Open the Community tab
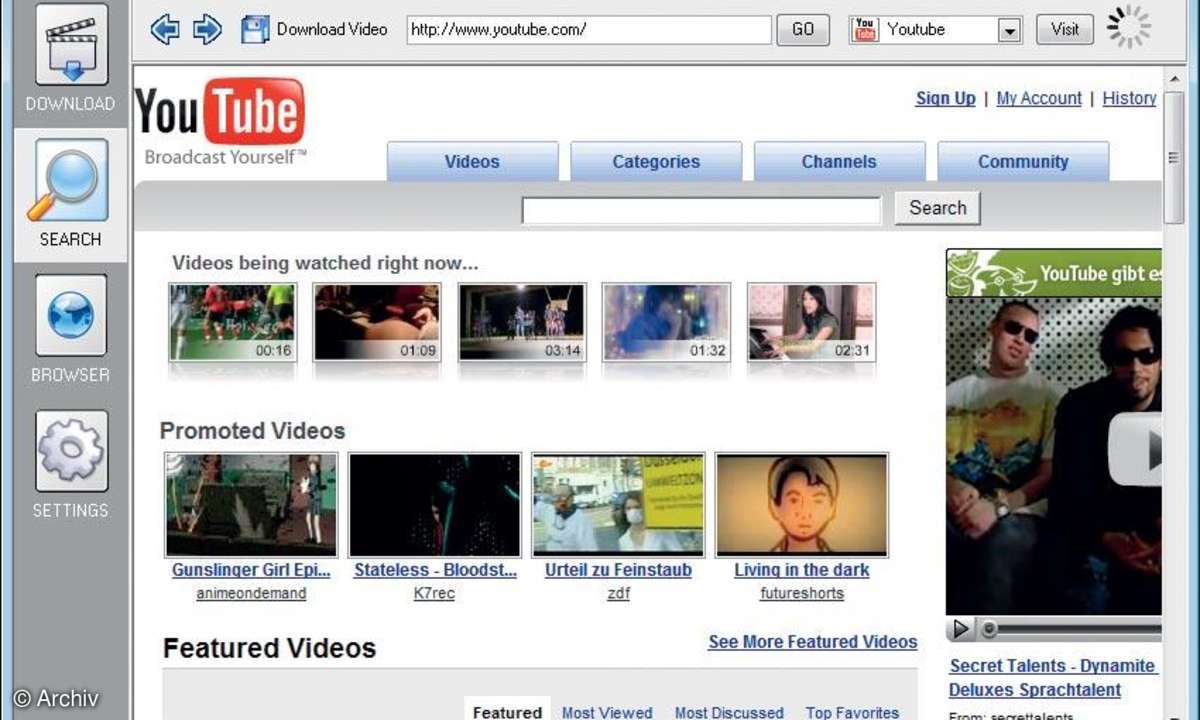Image resolution: width=1200 pixels, height=720 pixels. click(x=1023, y=161)
